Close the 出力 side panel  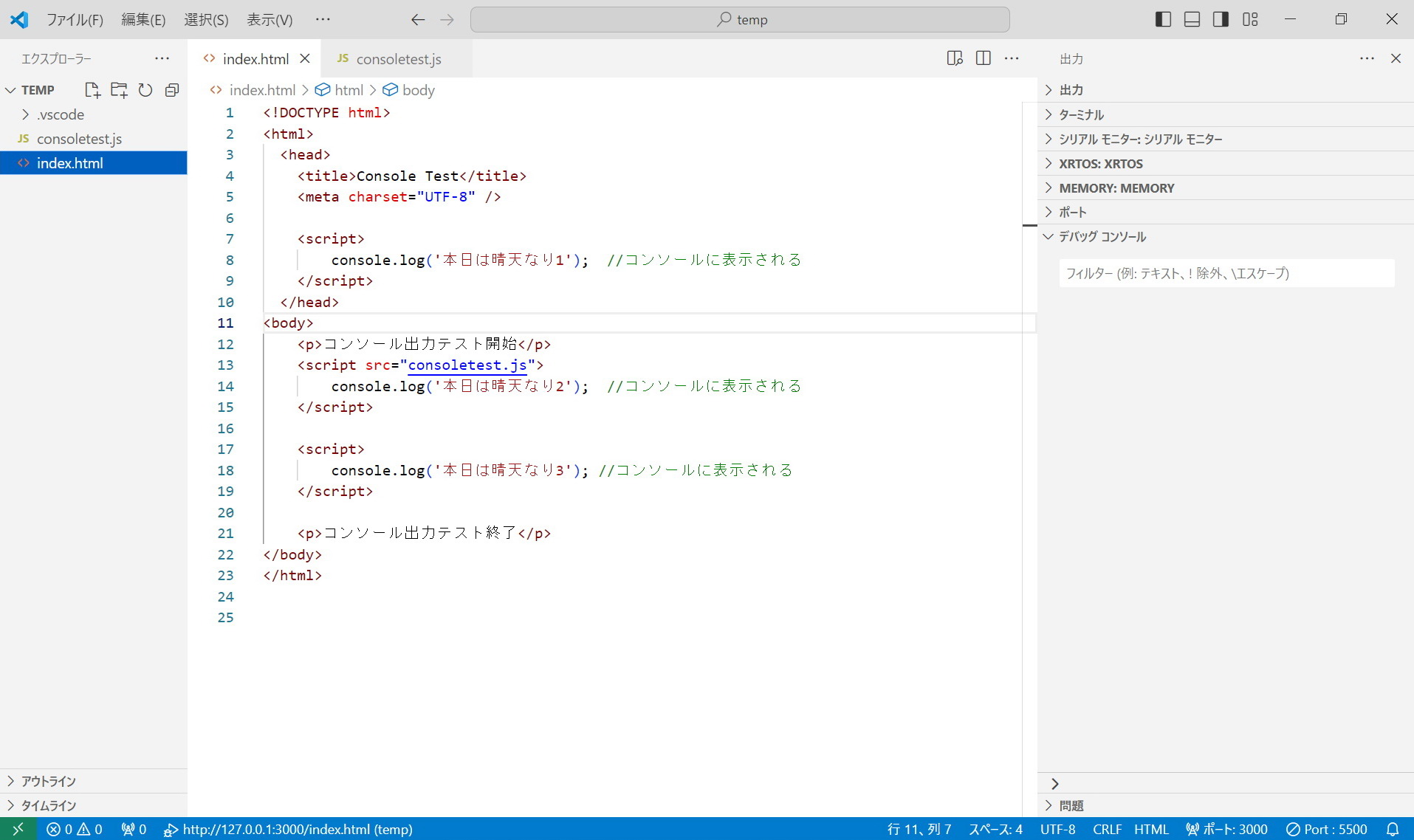(1396, 58)
